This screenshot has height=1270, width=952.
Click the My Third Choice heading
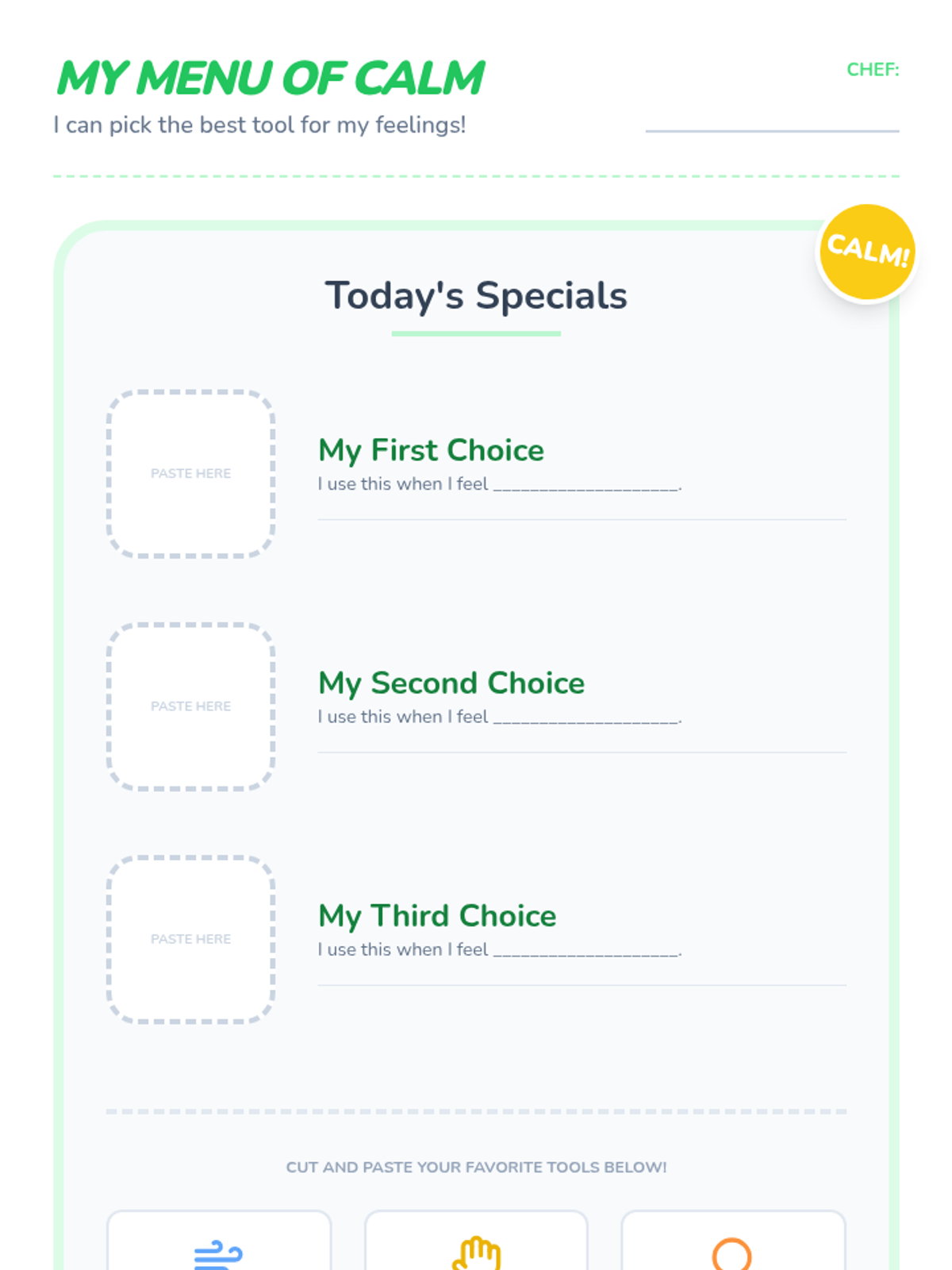tap(437, 915)
